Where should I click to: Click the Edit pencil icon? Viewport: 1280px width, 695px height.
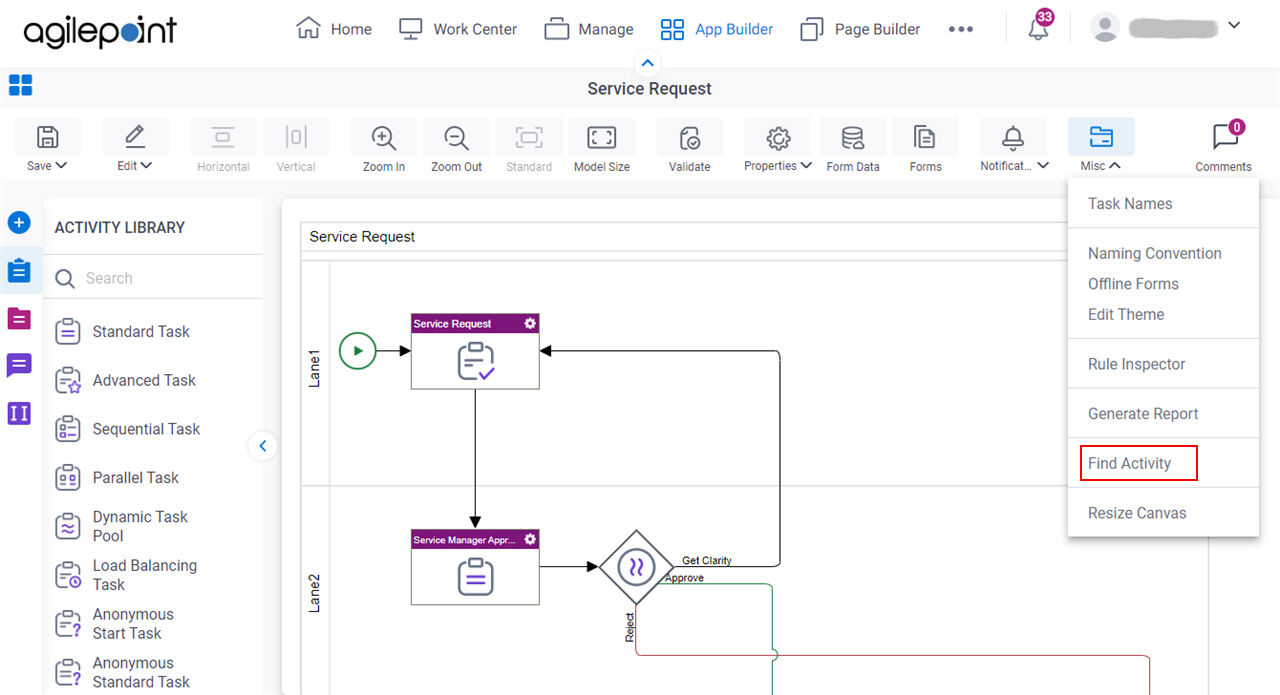[135, 137]
